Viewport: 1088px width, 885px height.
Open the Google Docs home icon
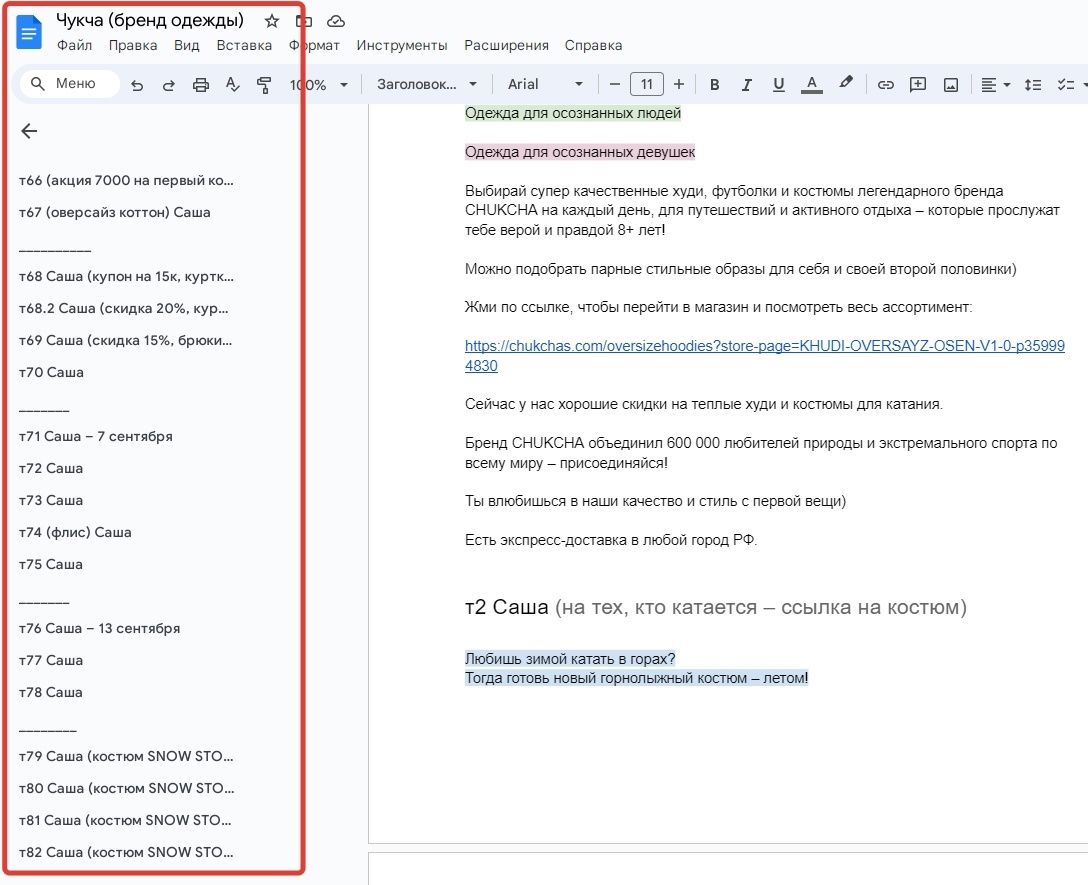29,32
